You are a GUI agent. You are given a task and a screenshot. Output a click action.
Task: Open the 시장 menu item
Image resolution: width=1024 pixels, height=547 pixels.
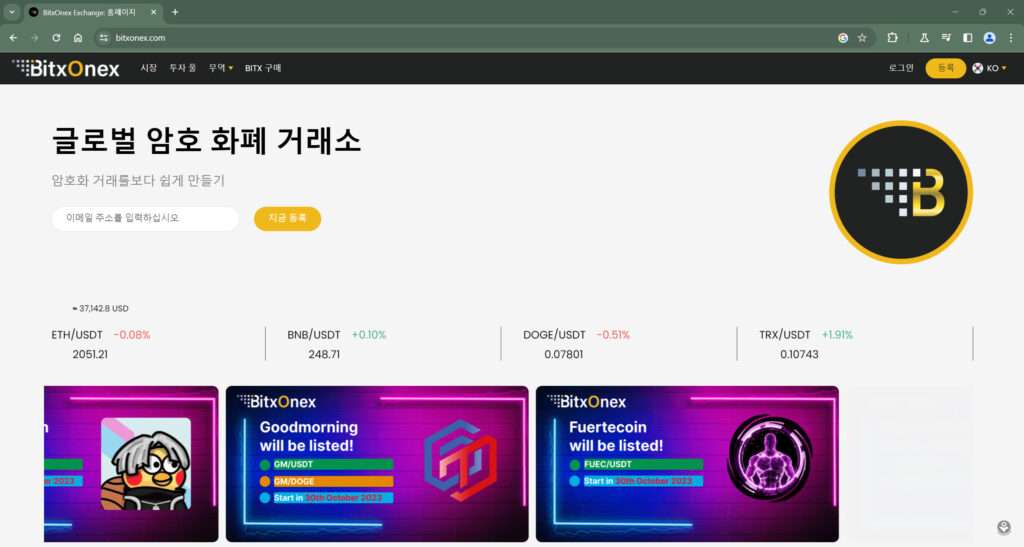(x=148, y=68)
